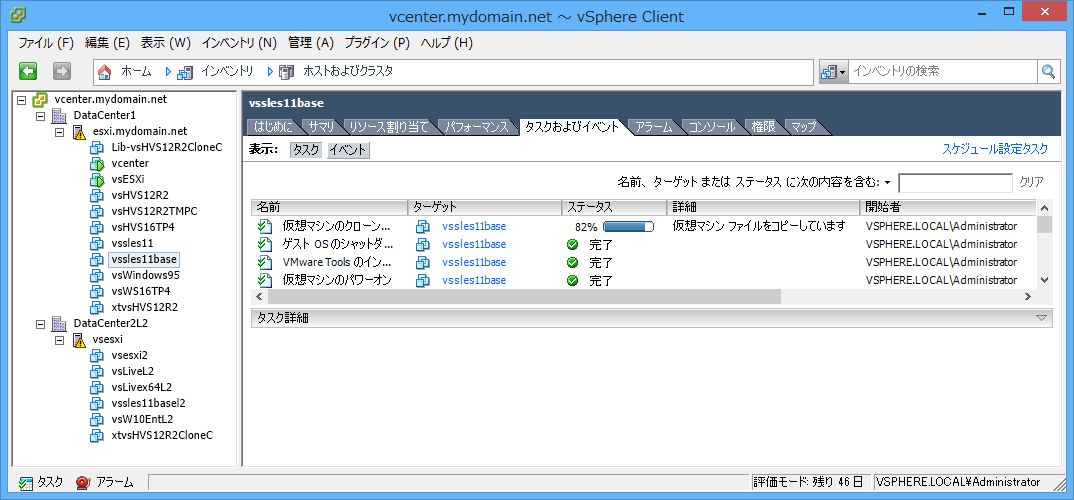Viewport: 1074px width, 500px height.
Task: Open the インベントリ (N) menu
Action: 239,43
